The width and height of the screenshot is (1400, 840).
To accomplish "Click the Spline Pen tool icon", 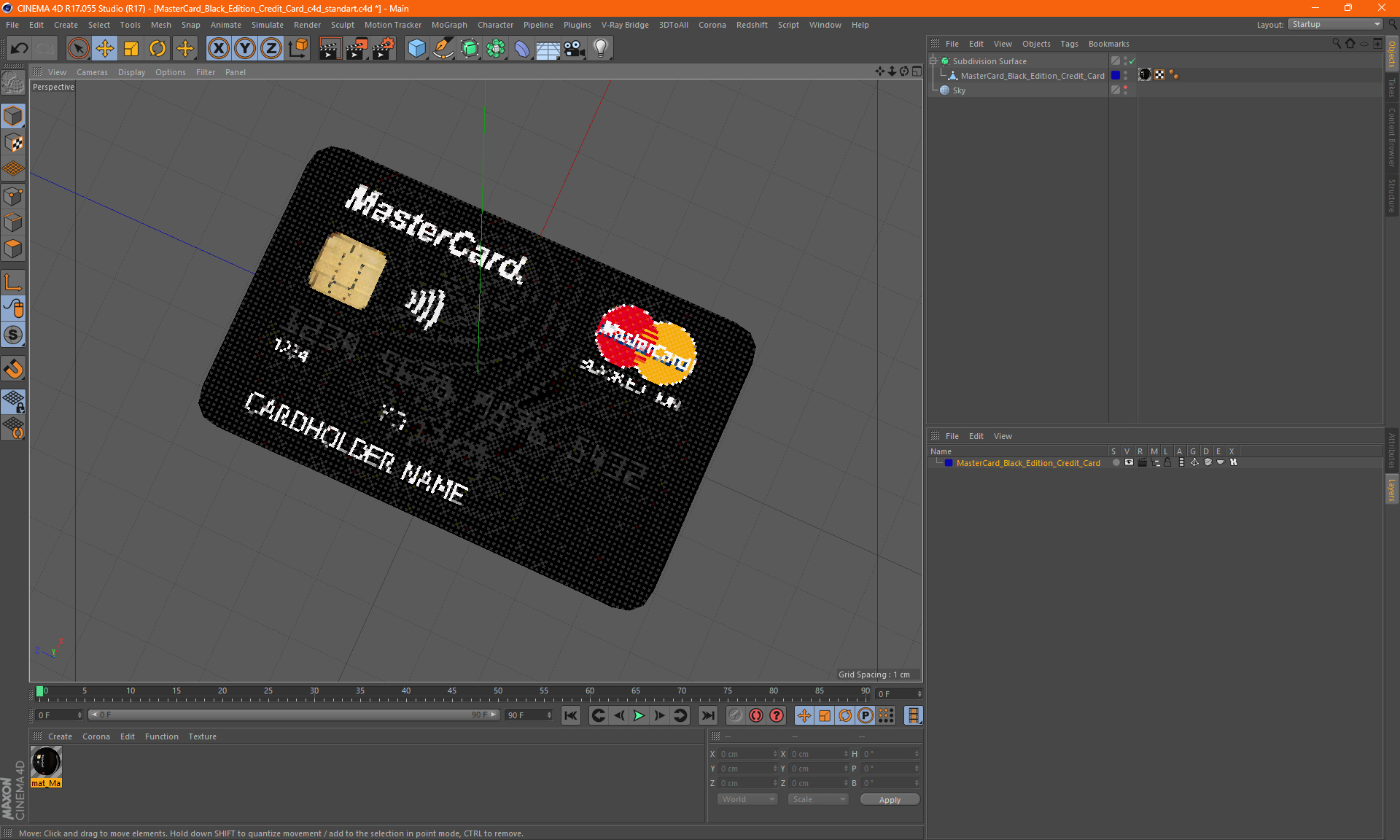I will coord(443,49).
